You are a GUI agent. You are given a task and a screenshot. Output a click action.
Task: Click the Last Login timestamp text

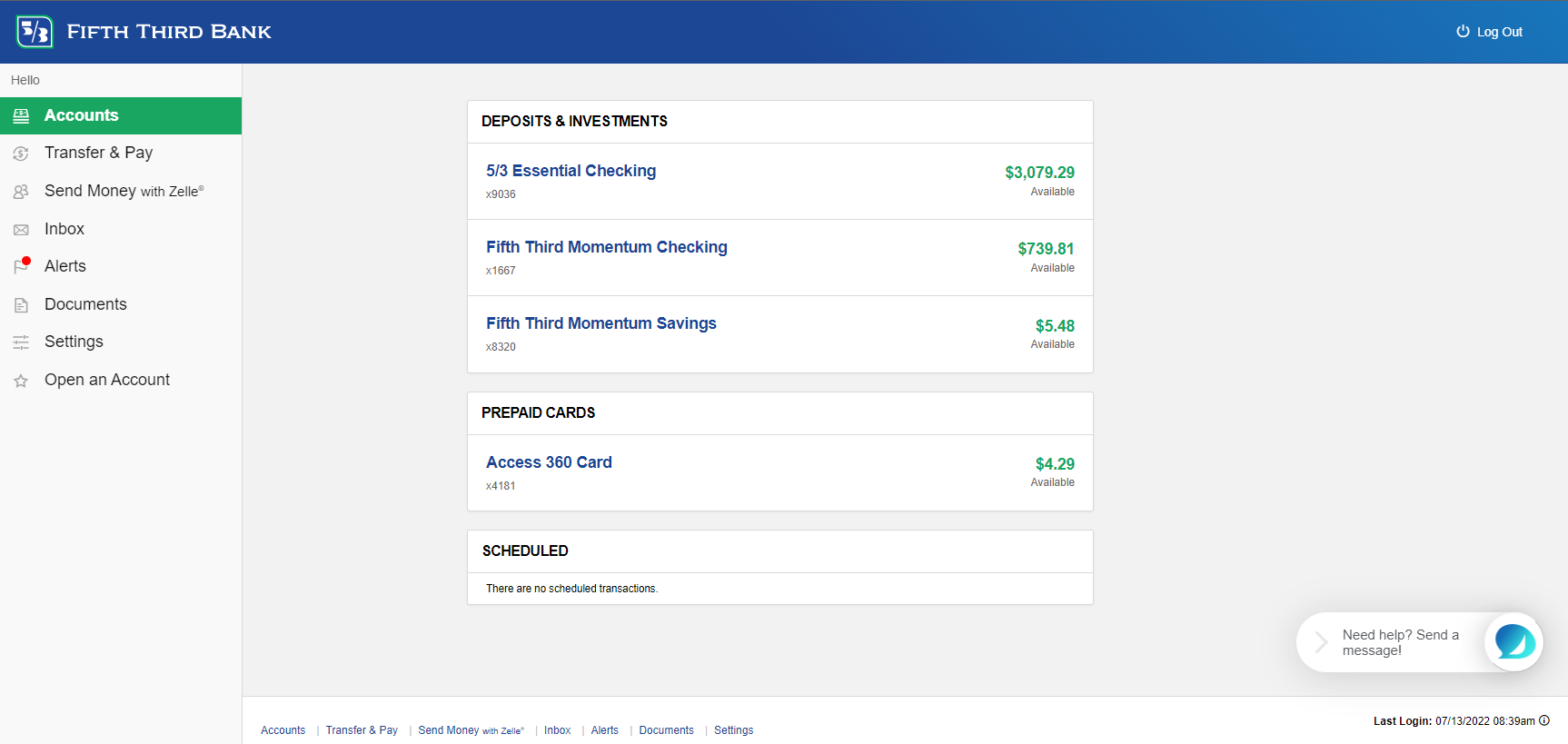[1454, 721]
